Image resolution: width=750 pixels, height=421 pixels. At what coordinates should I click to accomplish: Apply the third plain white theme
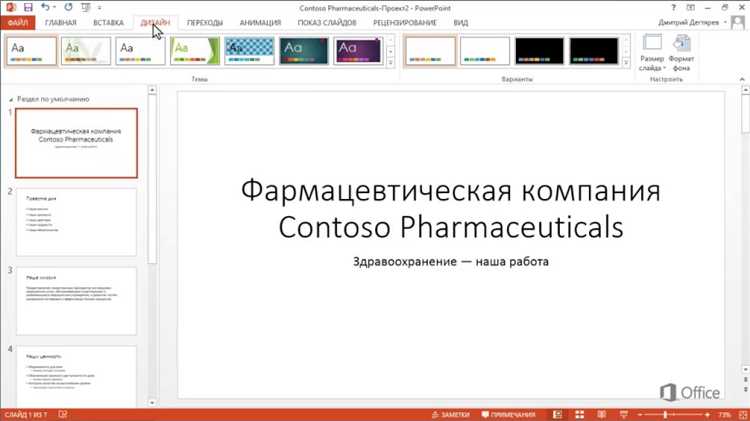pyautogui.click(x=141, y=51)
